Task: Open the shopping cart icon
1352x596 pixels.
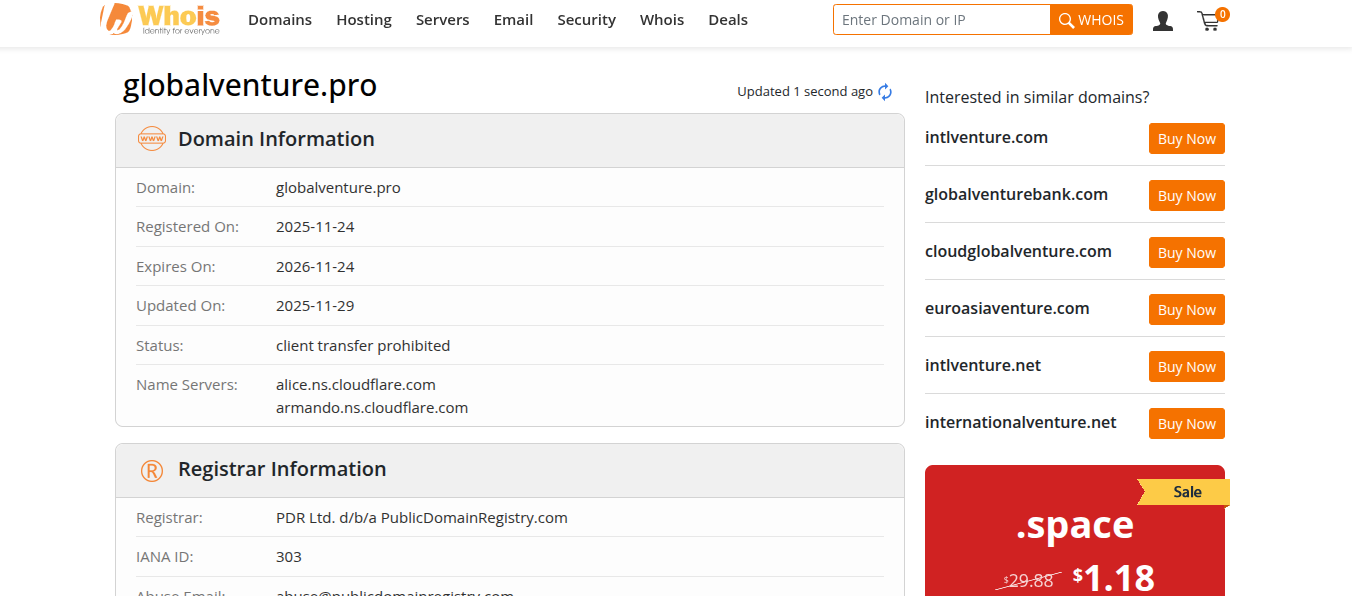Action: pyautogui.click(x=1210, y=20)
